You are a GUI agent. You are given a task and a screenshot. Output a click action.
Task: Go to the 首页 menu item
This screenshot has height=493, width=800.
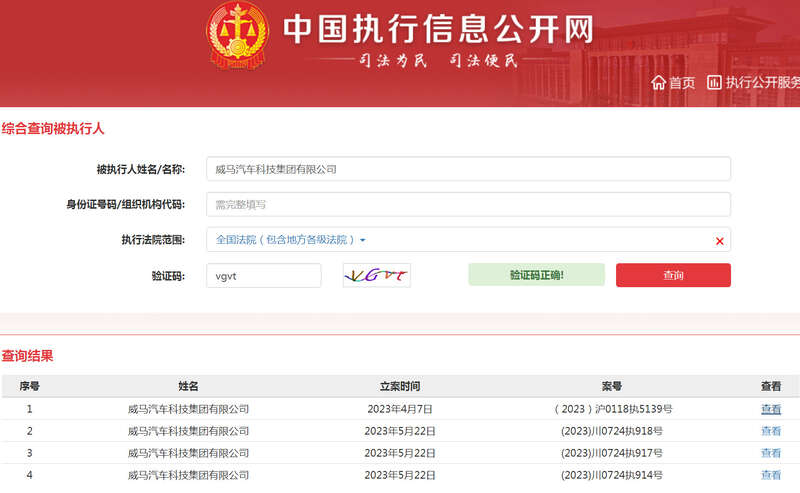pos(682,82)
